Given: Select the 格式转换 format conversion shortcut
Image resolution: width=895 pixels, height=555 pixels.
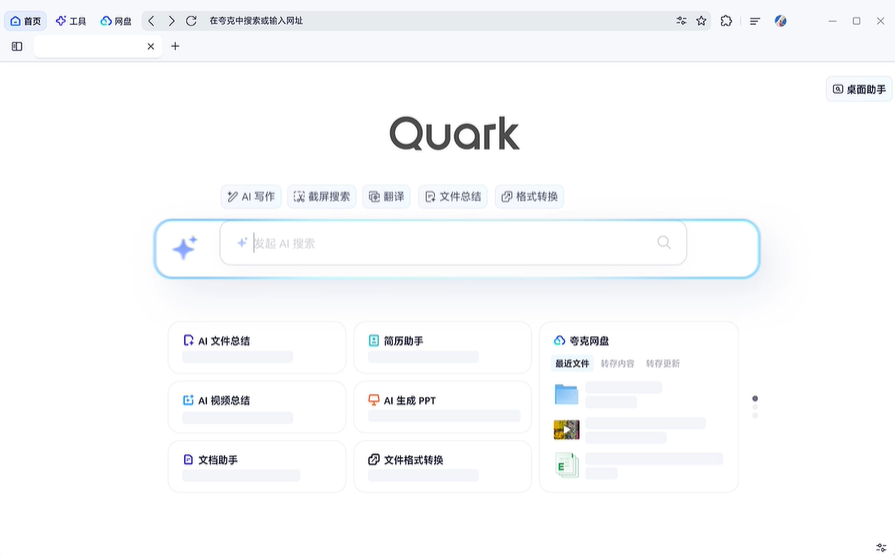Looking at the screenshot, I should pyautogui.click(x=529, y=196).
